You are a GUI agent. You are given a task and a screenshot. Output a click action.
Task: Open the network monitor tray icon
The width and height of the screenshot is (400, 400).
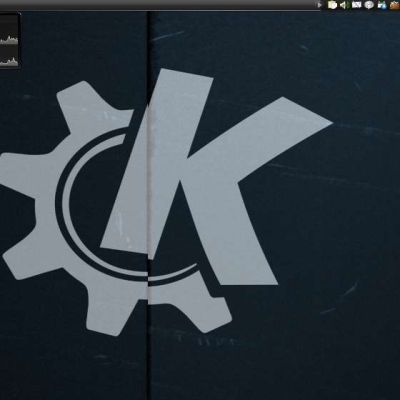point(382,5)
